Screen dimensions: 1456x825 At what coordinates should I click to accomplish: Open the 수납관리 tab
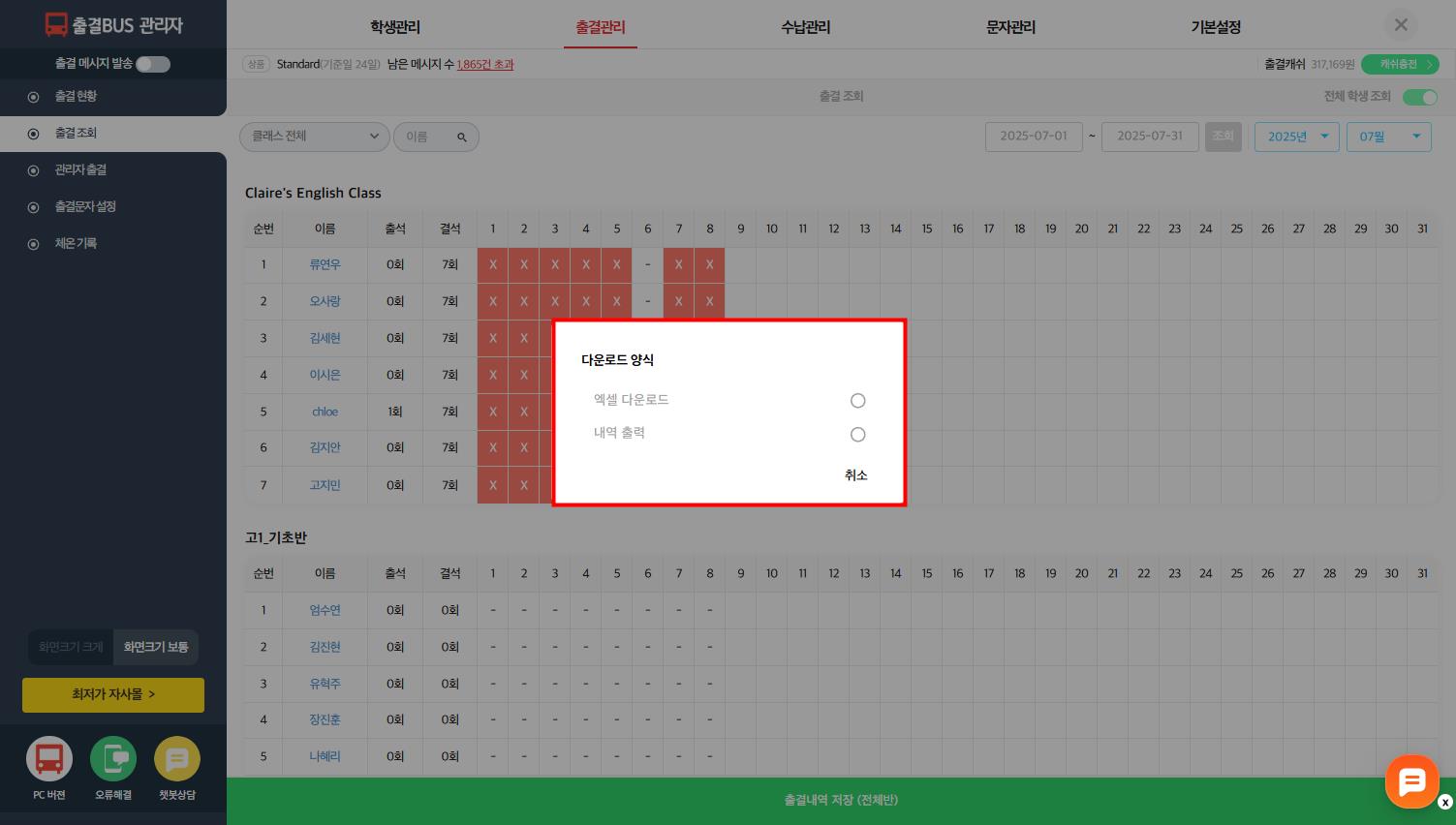pos(805,27)
